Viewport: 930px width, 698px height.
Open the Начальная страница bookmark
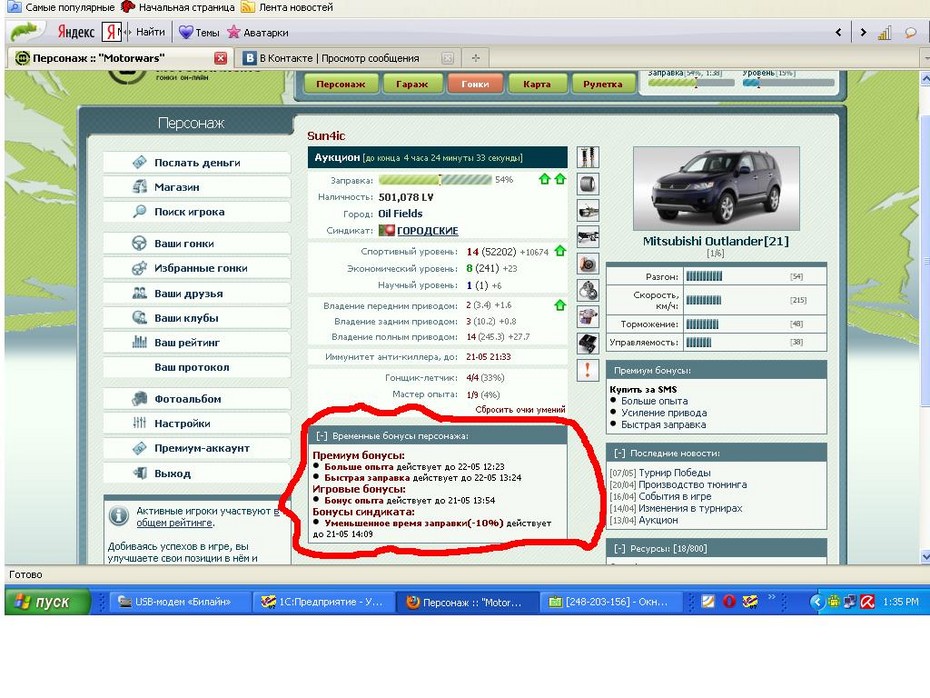177,8
